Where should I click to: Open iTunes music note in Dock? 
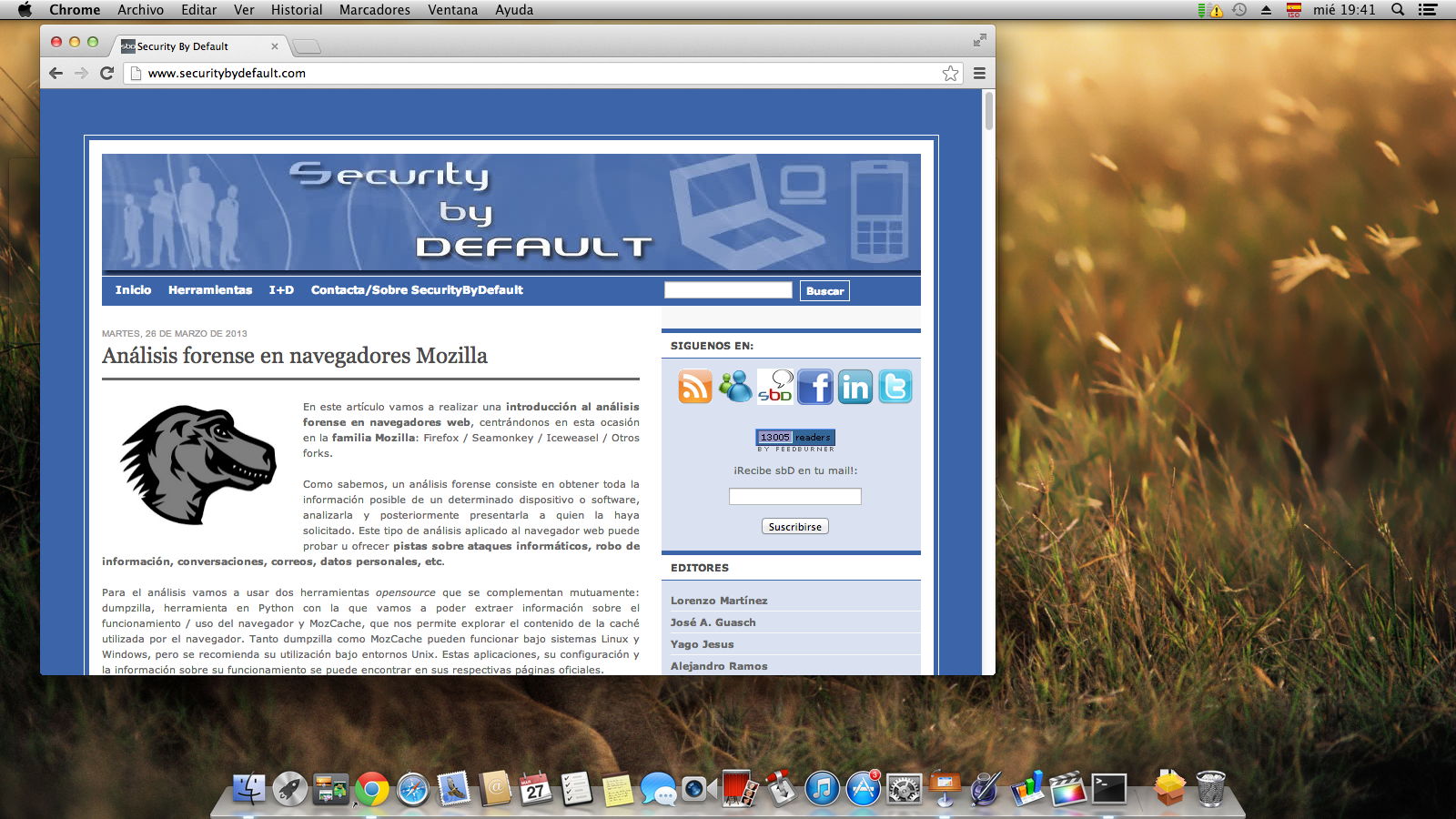coord(822,789)
